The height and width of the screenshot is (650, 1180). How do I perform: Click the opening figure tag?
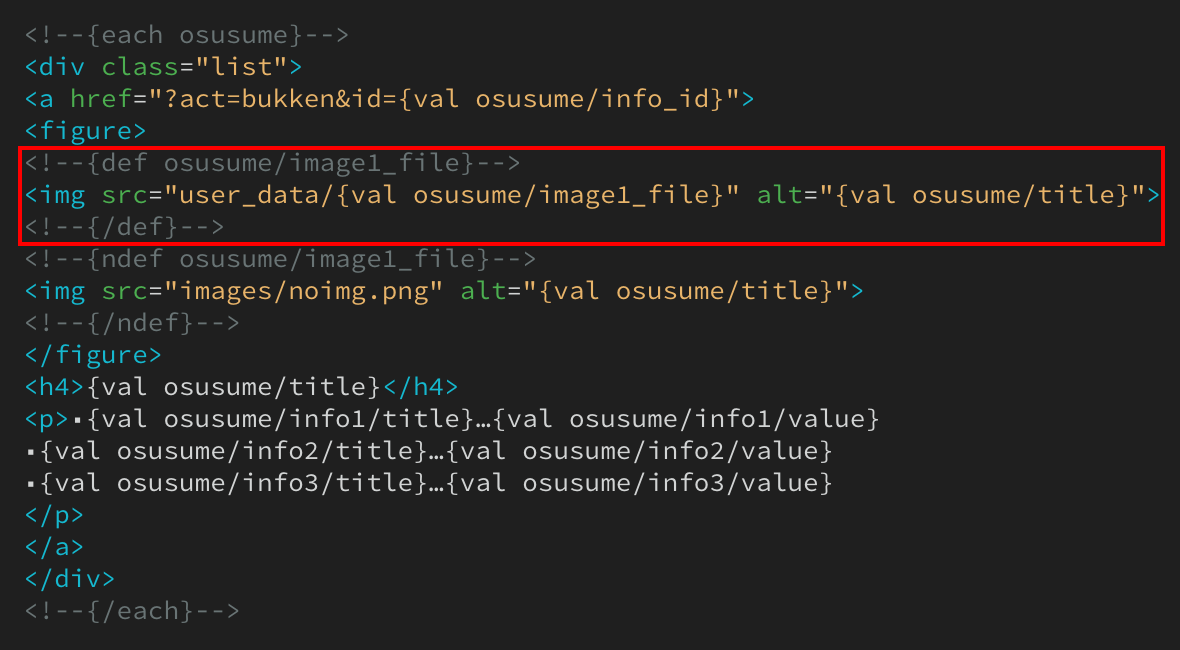86,131
